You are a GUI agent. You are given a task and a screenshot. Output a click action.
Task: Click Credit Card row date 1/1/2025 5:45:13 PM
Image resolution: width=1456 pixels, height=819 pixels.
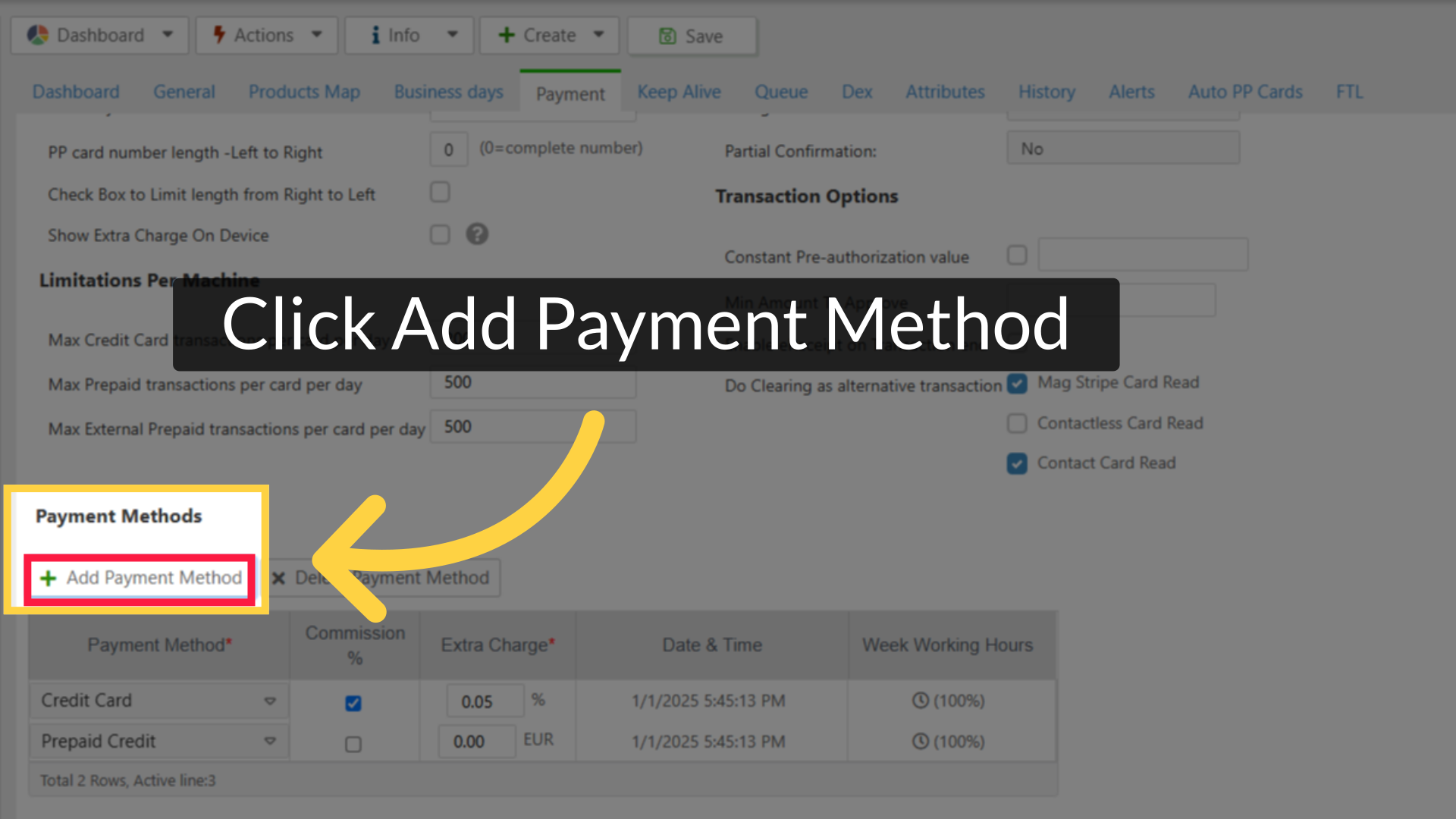[708, 701]
